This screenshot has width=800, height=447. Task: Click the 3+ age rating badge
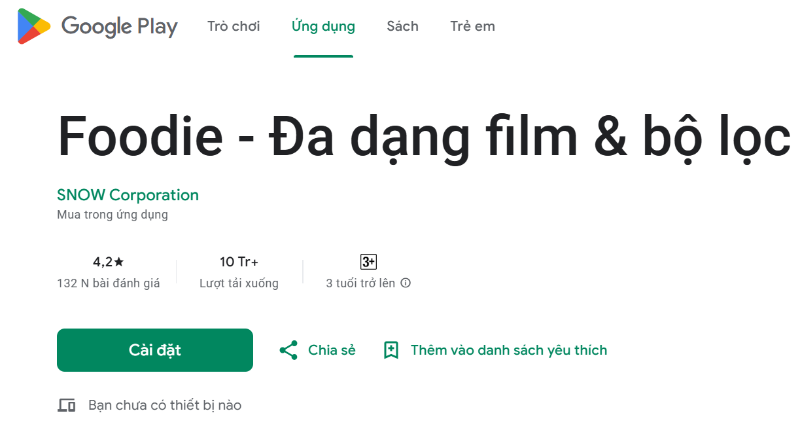tap(368, 262)
